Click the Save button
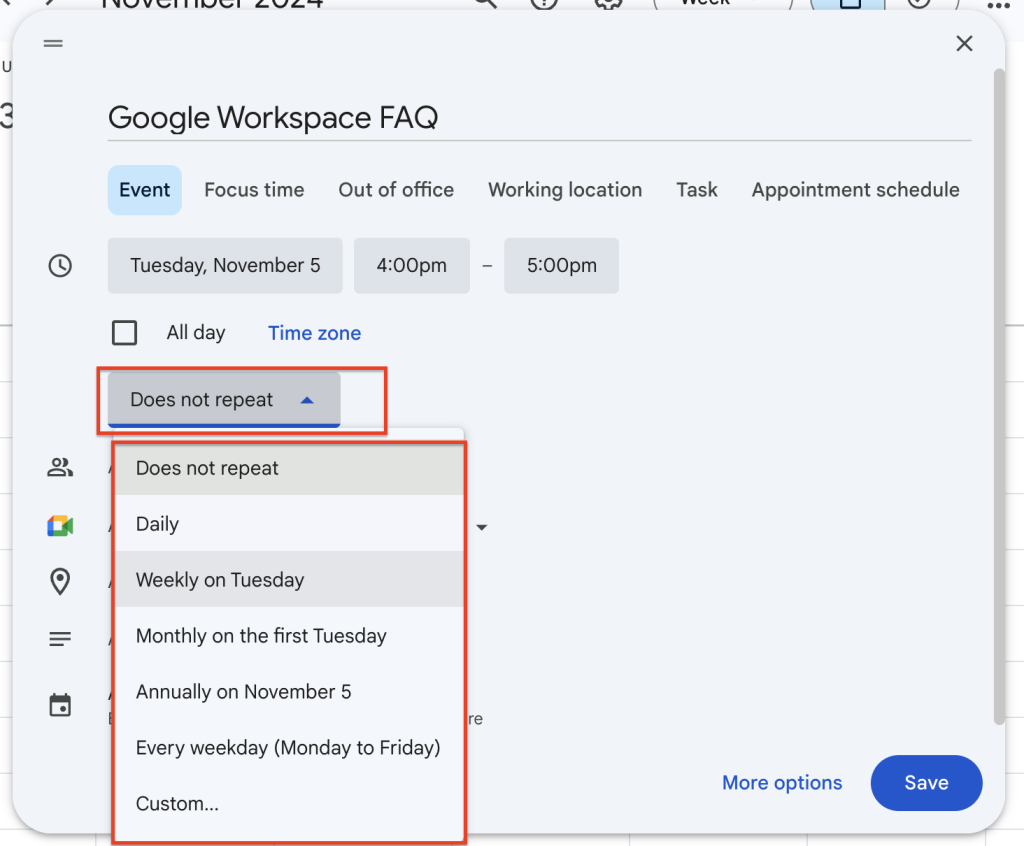The width and height of the screenshot is (1024, 846). click(926, 783)
